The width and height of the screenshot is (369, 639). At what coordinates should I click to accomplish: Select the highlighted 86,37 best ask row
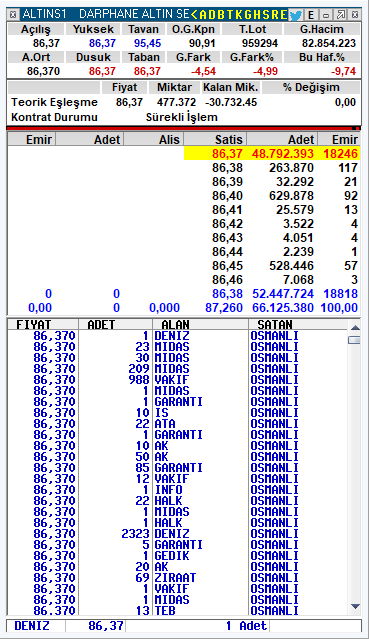click(x=272, y=154)
